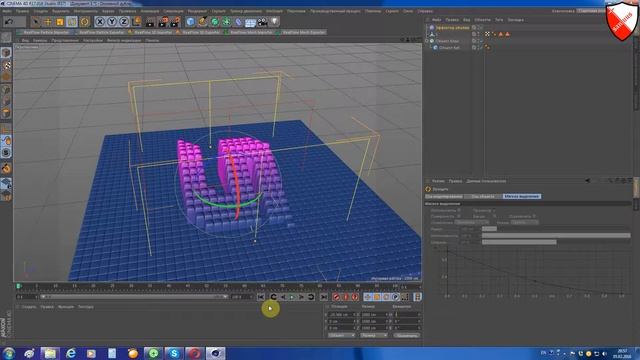Image resolution: width=640 pixels, height=360 pixels.
Task: Click RealFlow SD Importer shelf button
Action: point(150,32)
